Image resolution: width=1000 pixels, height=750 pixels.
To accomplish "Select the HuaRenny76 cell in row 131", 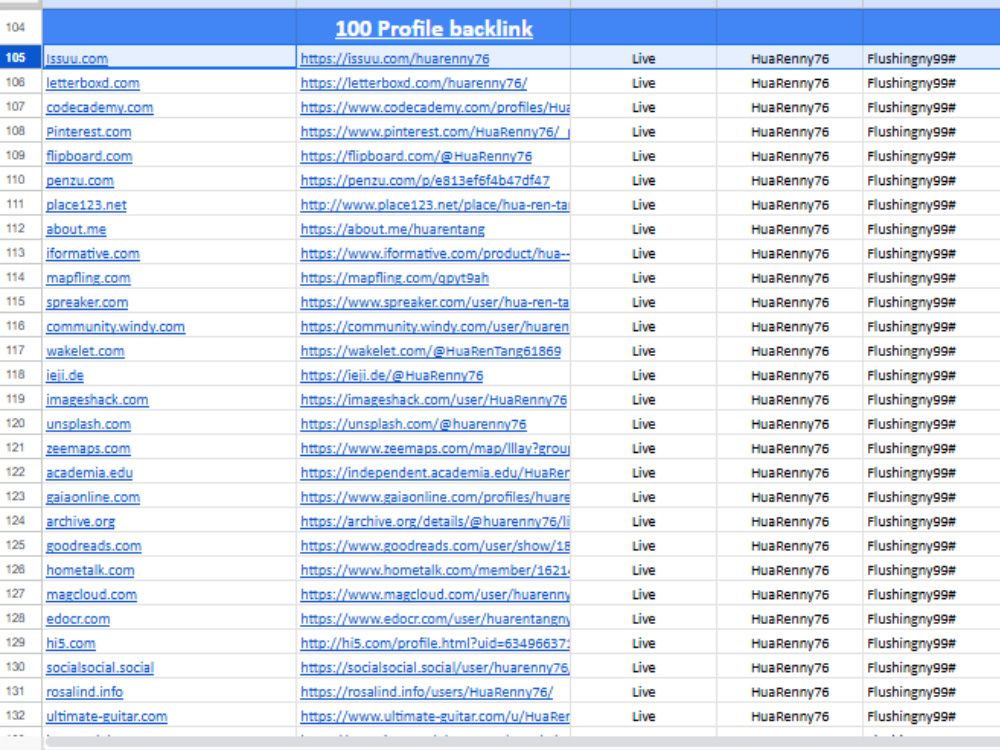I will 790,692.
